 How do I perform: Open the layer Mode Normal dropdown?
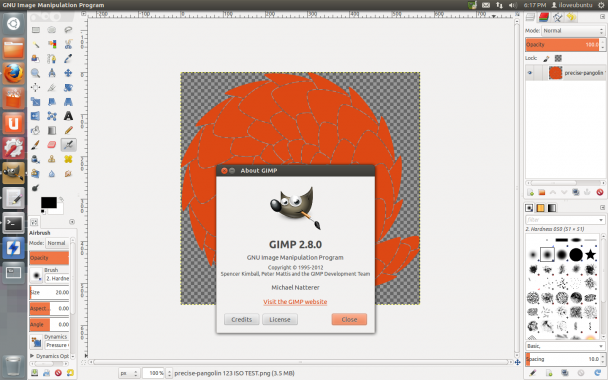tap(573, 31)
